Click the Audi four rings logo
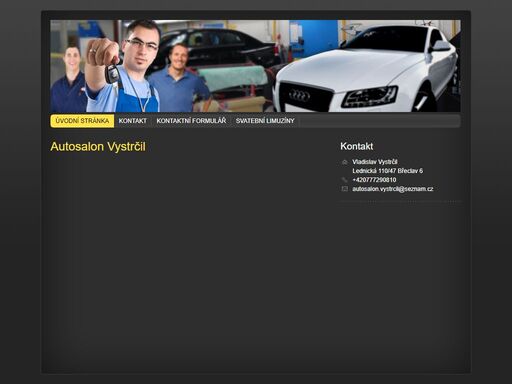The height and width of the screenshot is (384, 512). [x=299, y=96]
